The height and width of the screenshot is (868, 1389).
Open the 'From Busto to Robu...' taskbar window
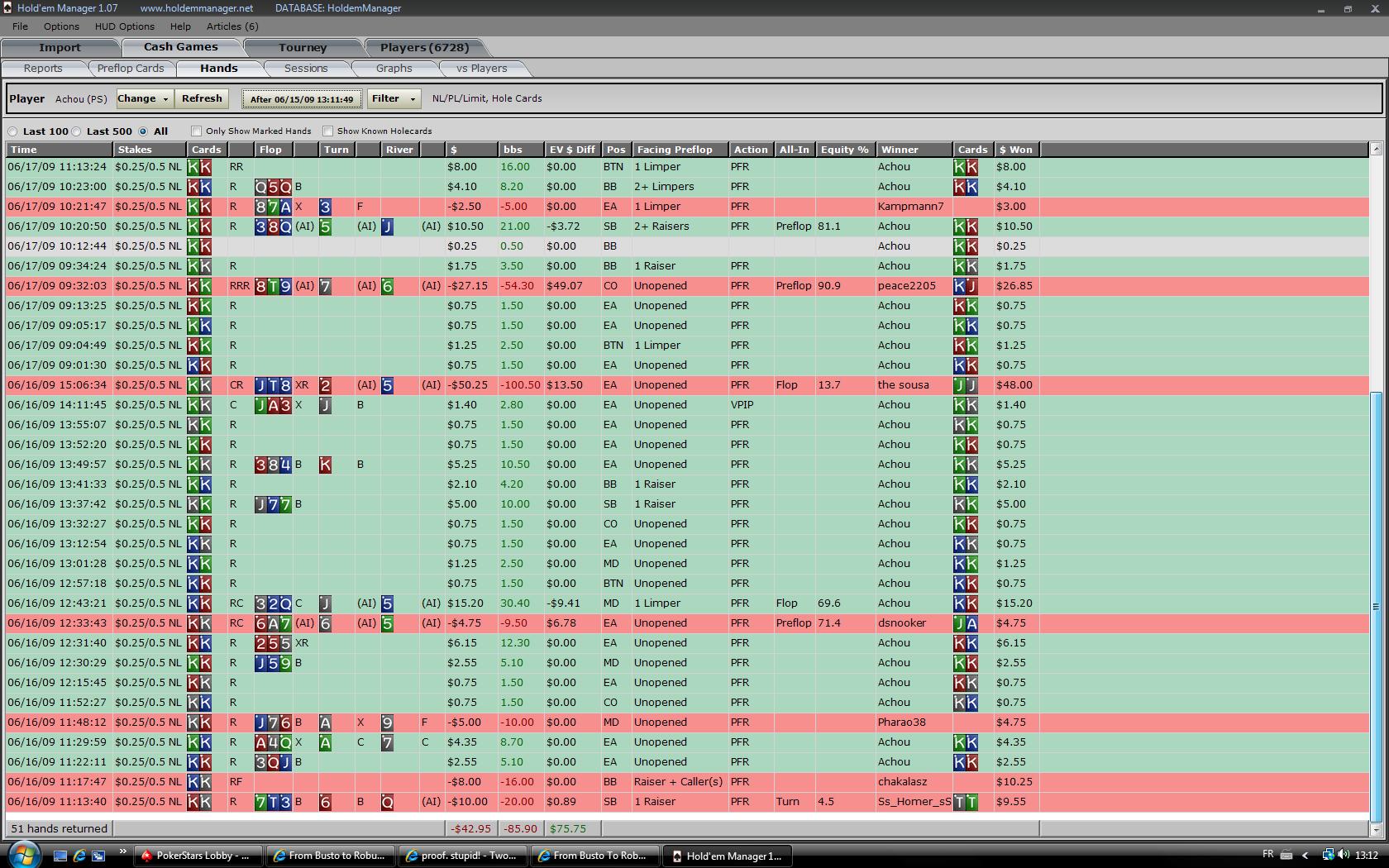[x=330, y=856]
